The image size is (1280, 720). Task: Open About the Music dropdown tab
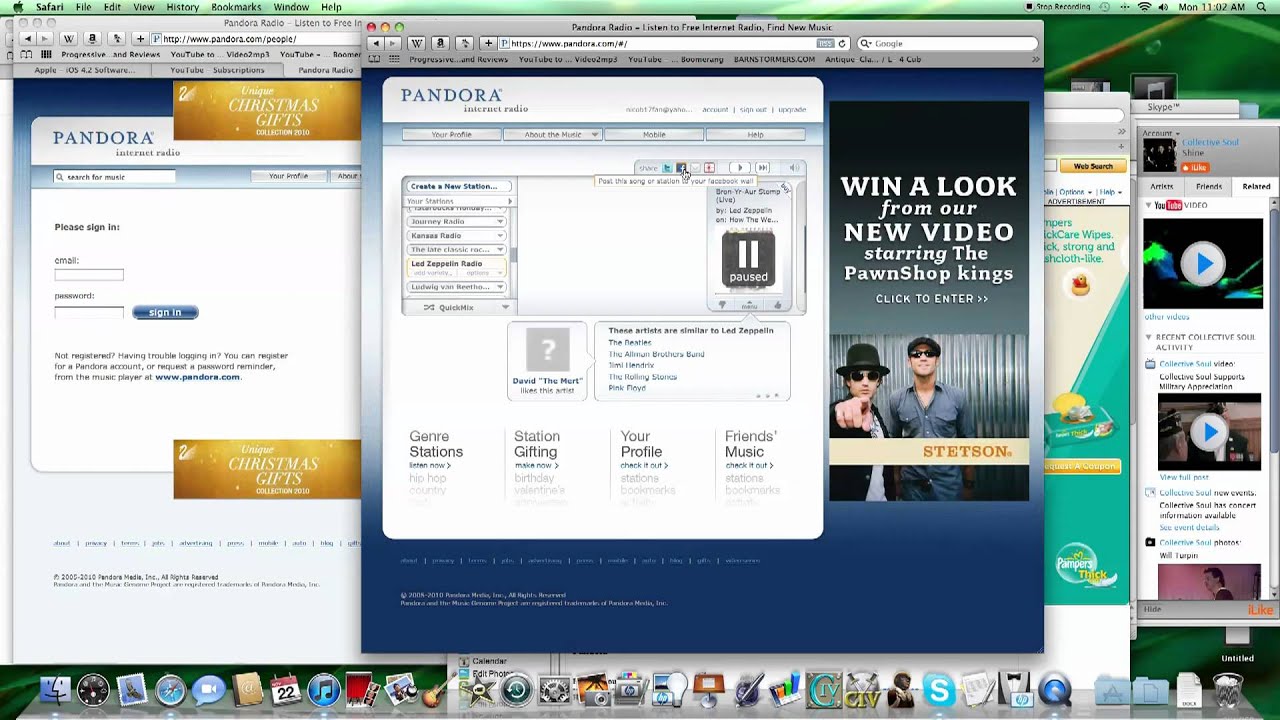(x=553, y=134)
